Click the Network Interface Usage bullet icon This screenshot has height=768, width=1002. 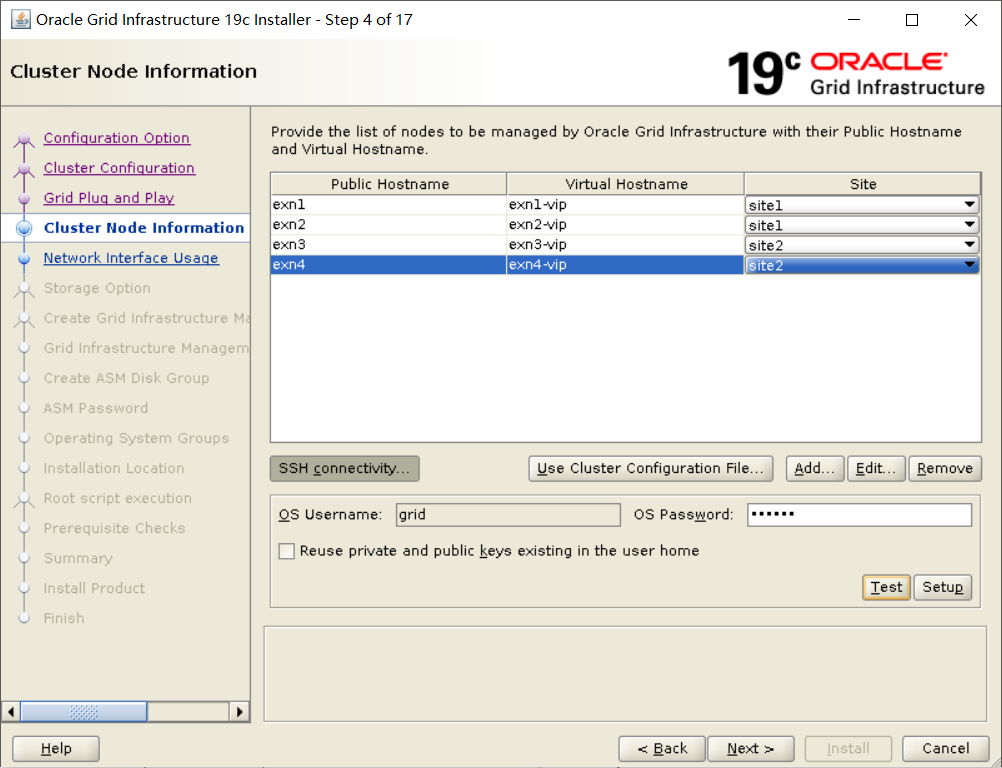coord(24,259)
